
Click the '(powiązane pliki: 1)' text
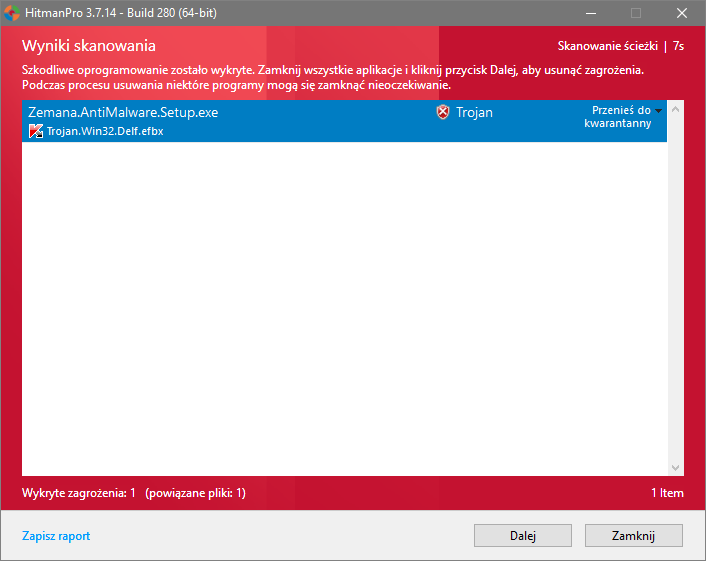pos(195,493)
